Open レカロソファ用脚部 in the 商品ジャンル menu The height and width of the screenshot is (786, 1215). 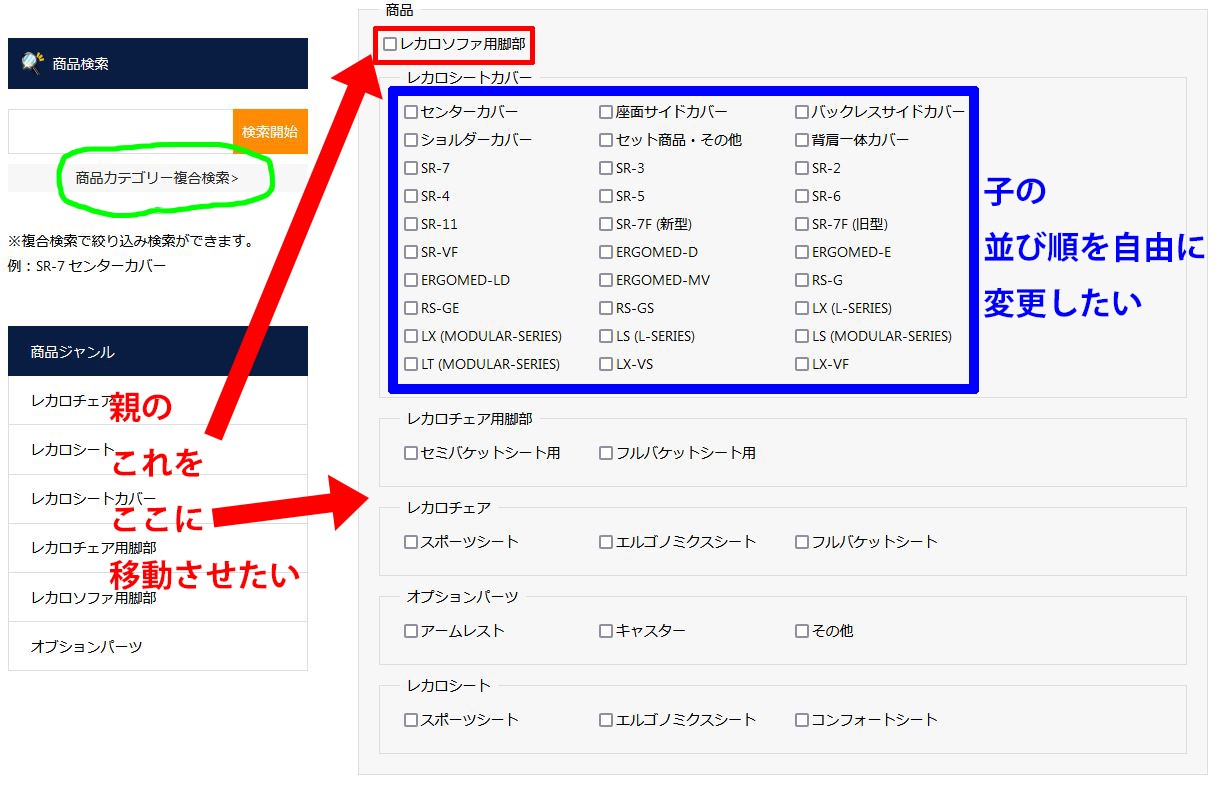pyautogui.click(x=158, y=597)
